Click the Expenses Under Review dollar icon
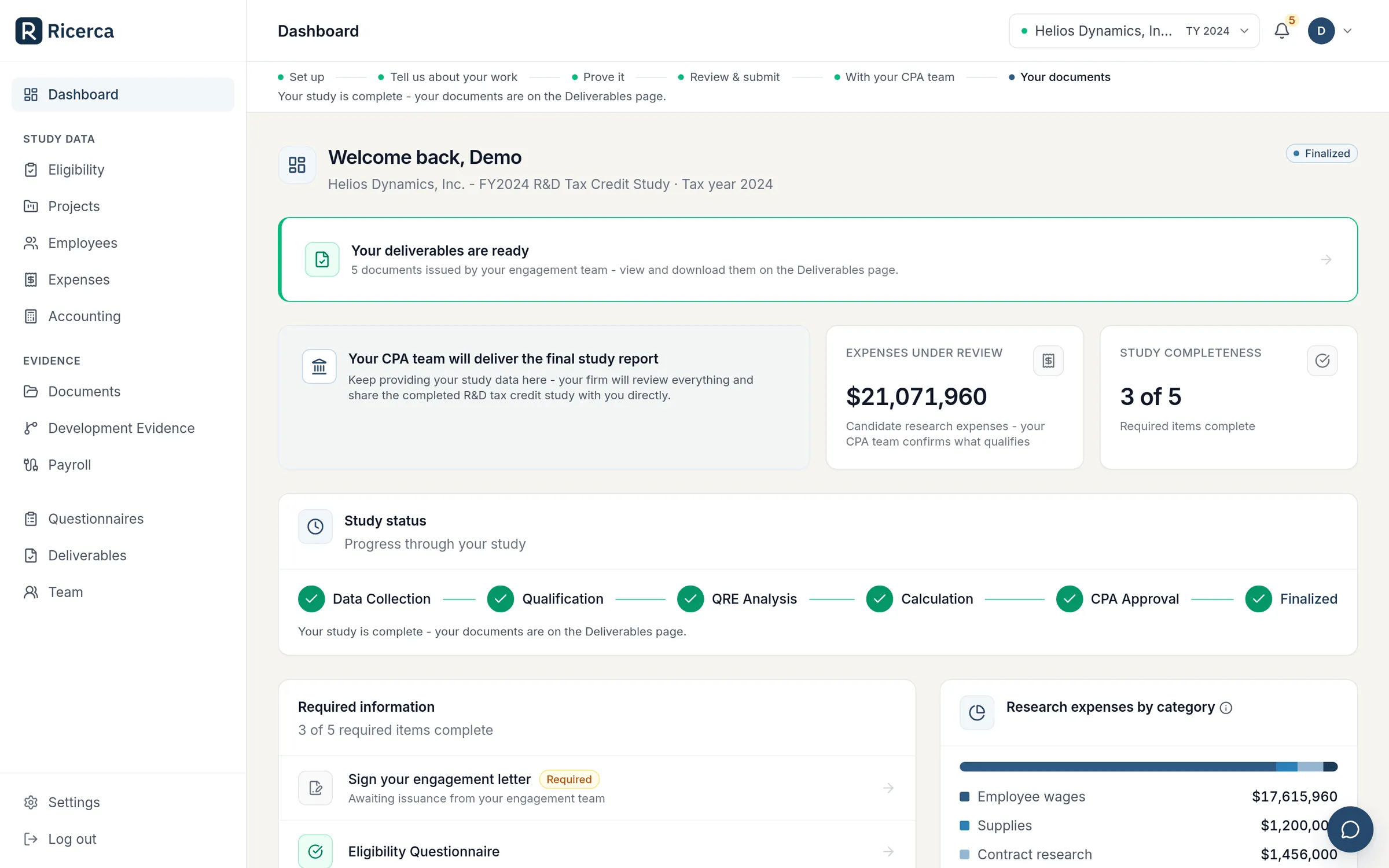 pyautogui.click(x=1048, y=361)
